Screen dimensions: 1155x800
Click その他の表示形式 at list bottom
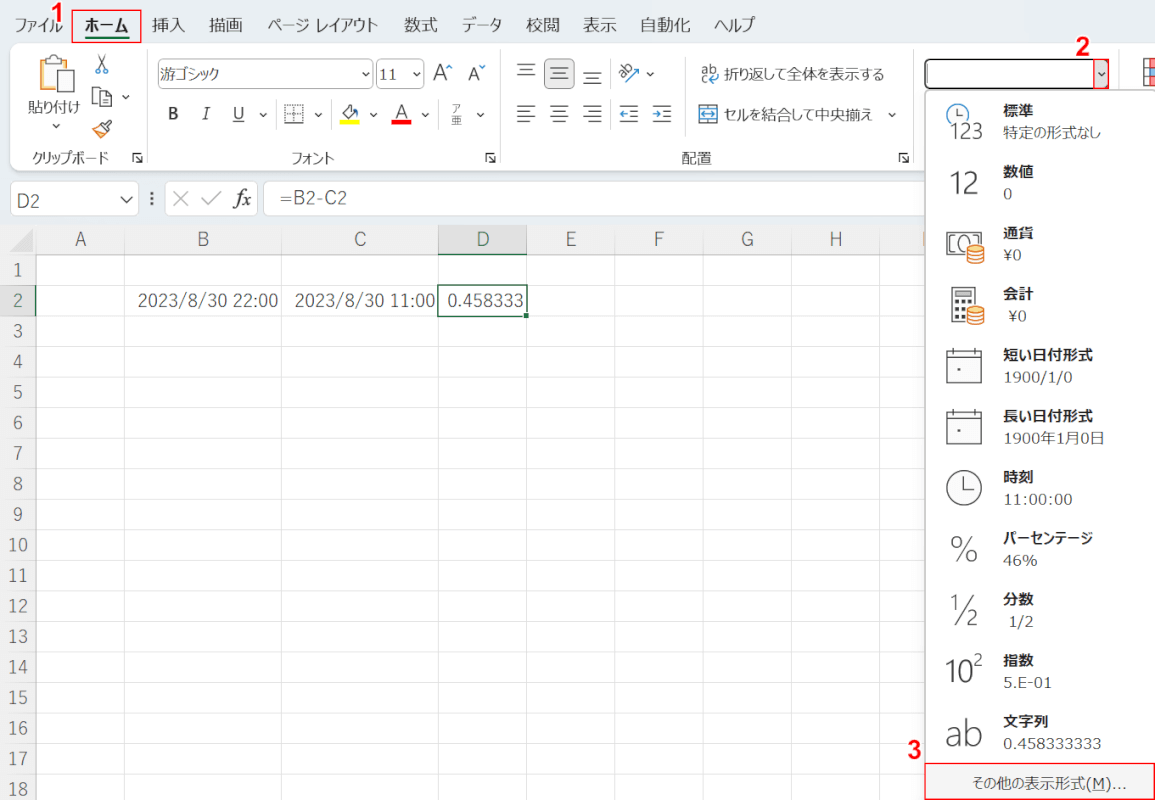(x=1040, y=783)
